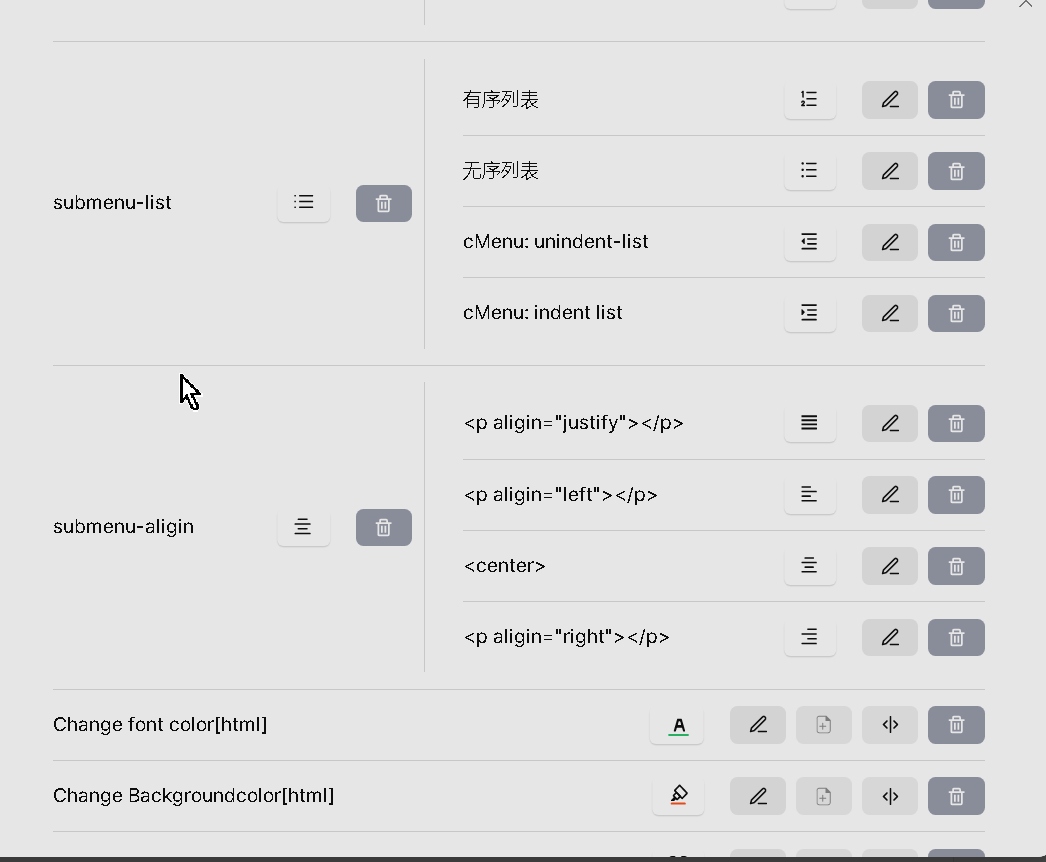
Task: Click the center alignment icon for <center>
Action: [809, 566]
